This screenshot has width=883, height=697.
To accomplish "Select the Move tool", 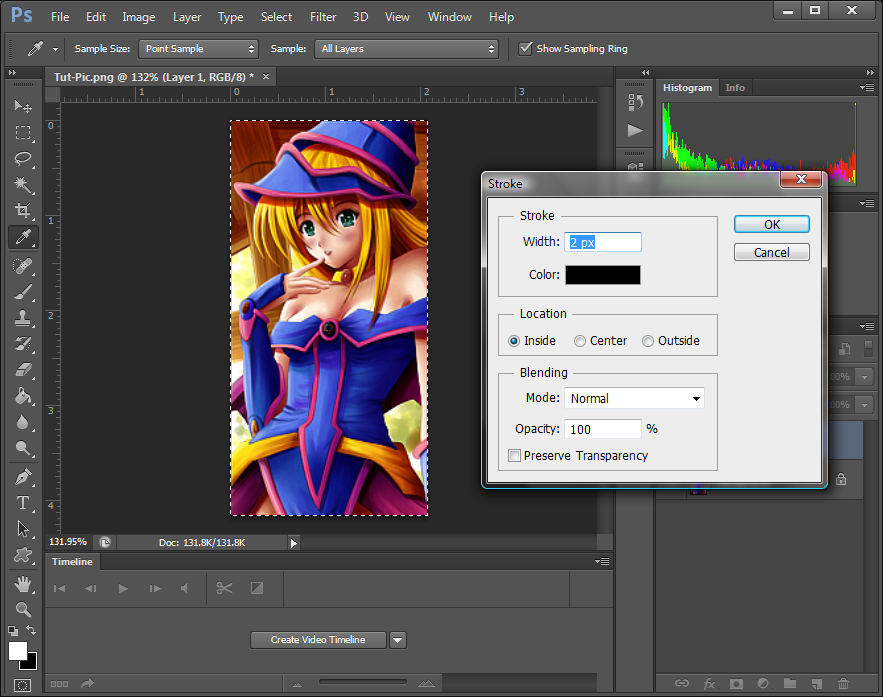I will pyautogui.click(x=23, y=106).
